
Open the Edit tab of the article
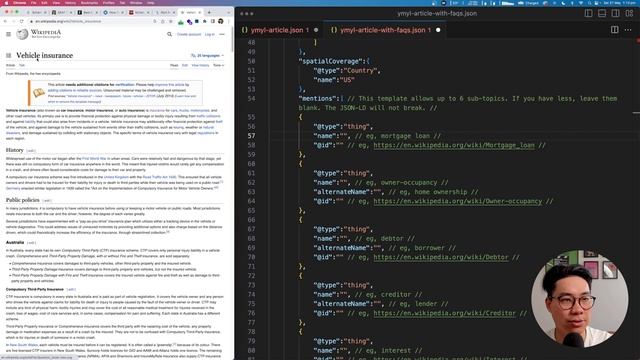coord(184,65)
